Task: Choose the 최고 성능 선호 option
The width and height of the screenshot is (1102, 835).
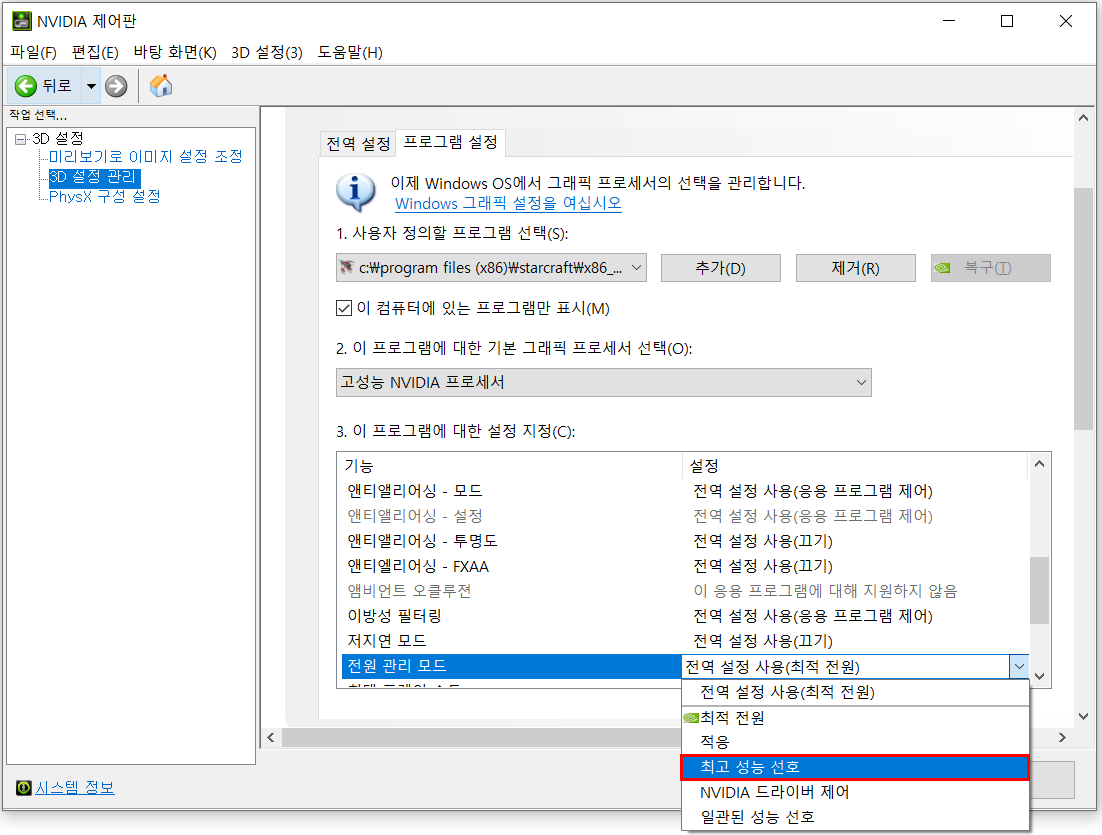Action: (x=855, y=768)
